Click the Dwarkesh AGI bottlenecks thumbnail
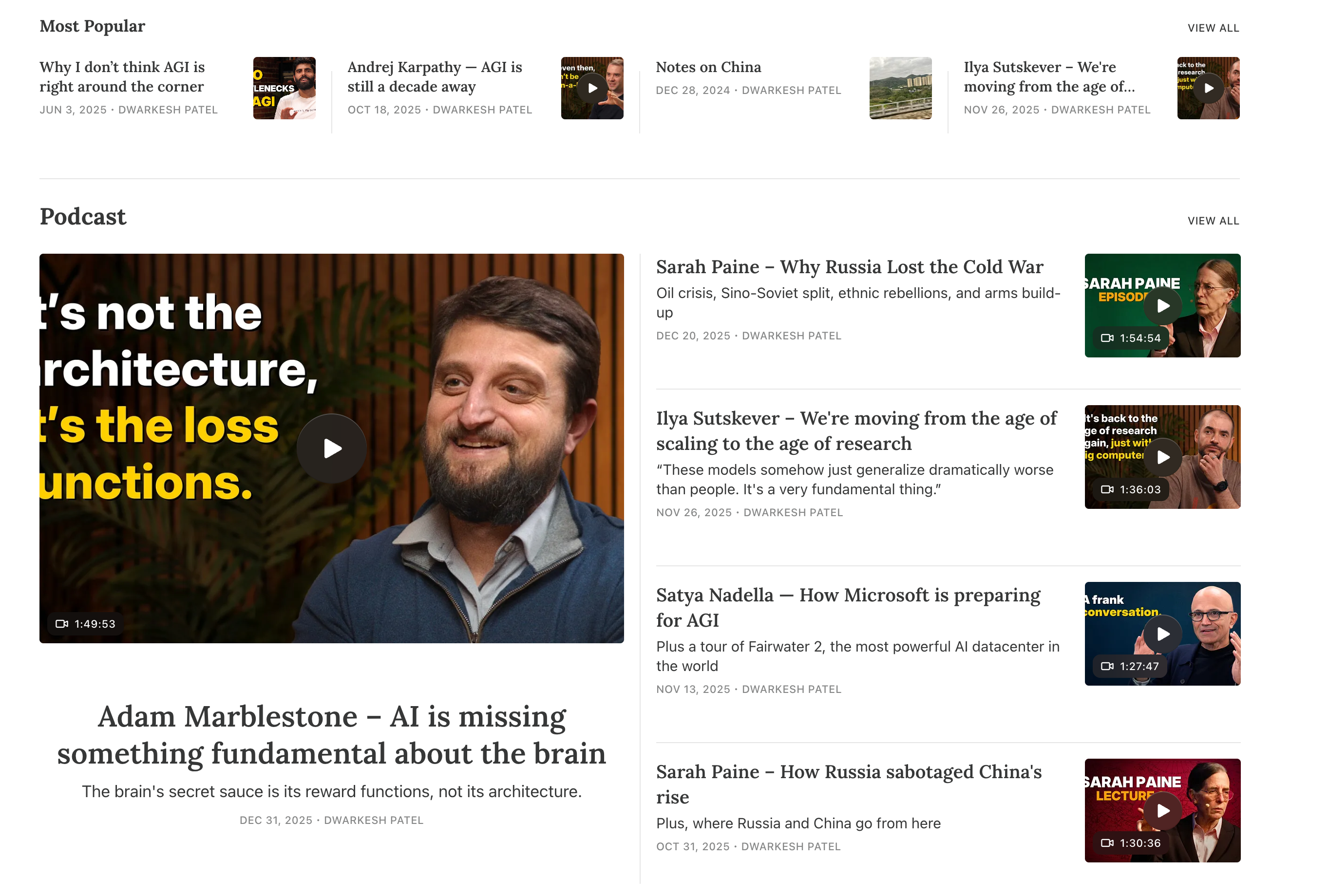The height and width of the screenshot is (896, 1329). 284,88
